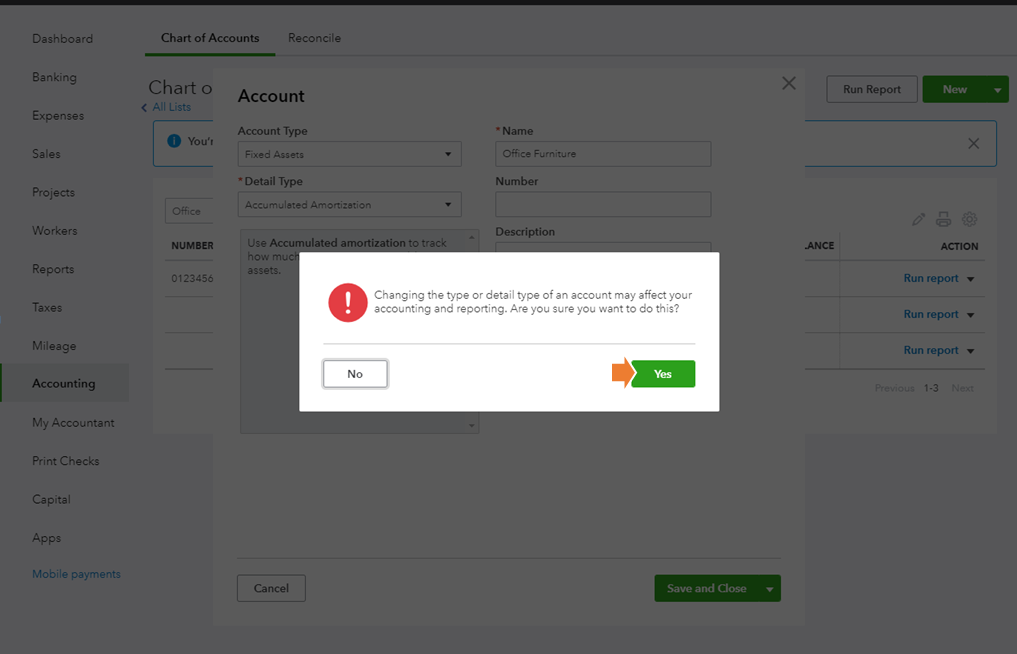Screen dimensions: 1017x654
Task: Expand the action arrow in the 0123456 row
Action: coord(971,279)
